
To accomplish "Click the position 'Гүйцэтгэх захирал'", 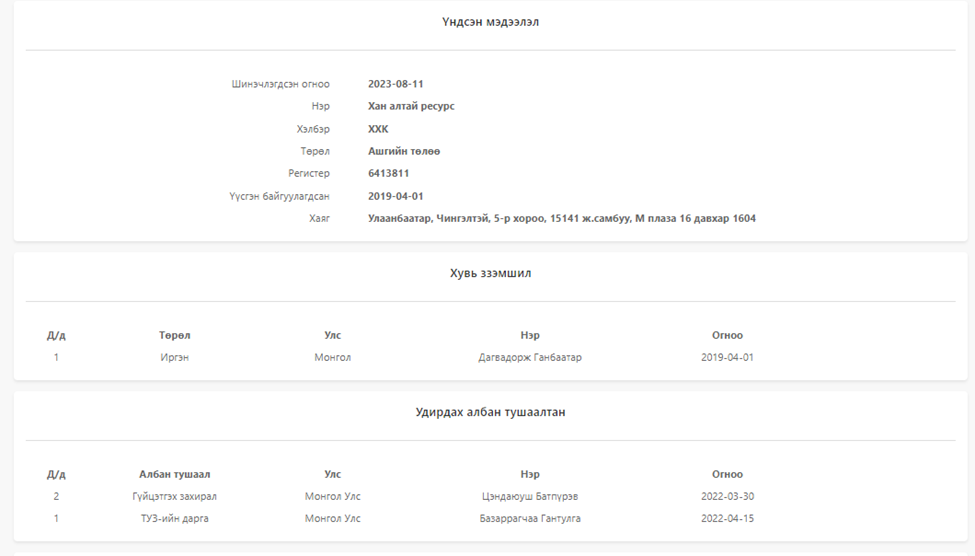I will (x=174, y=497).
